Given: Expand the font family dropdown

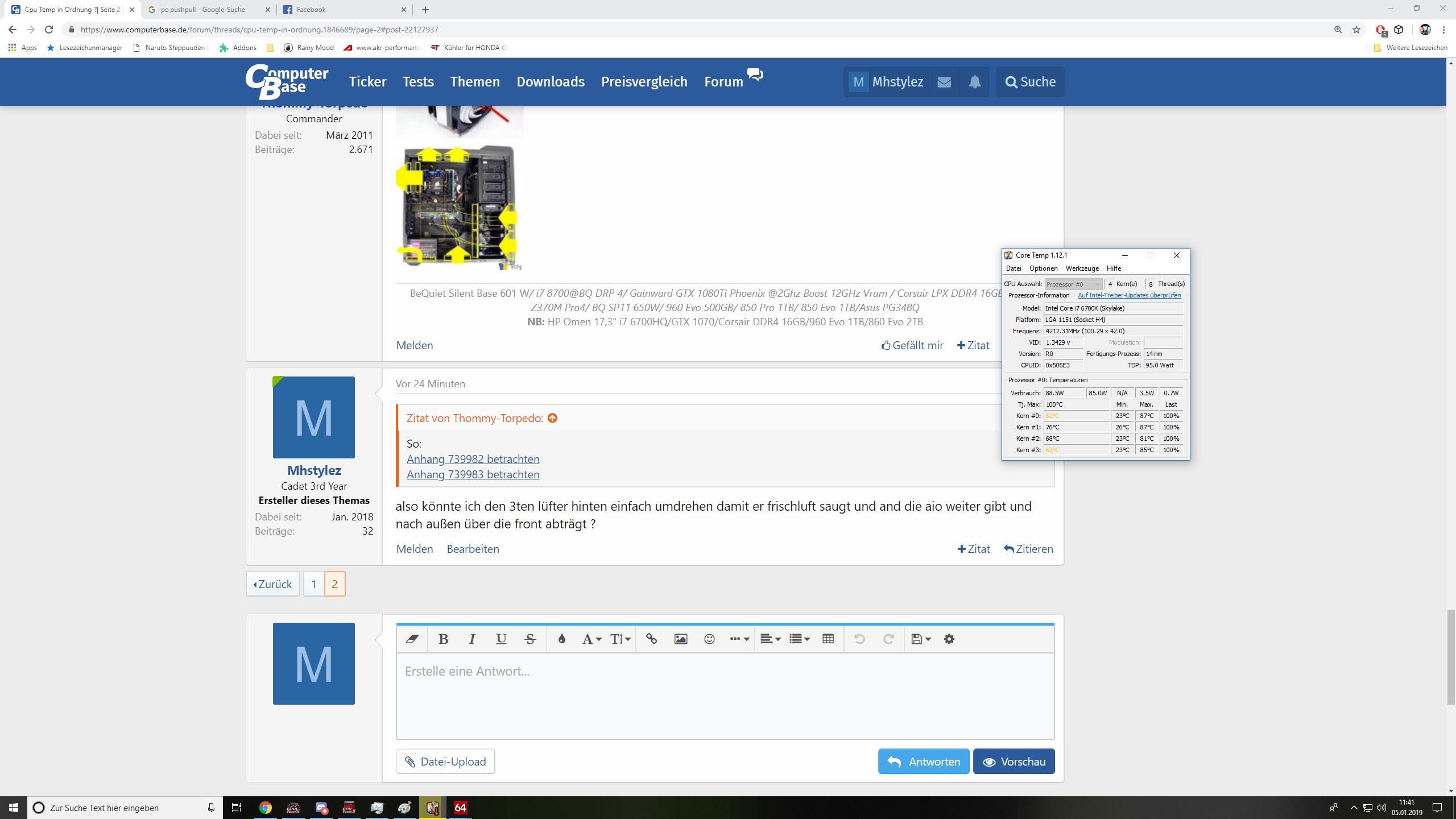Looking at the screenshot, I should click(591, 639).
